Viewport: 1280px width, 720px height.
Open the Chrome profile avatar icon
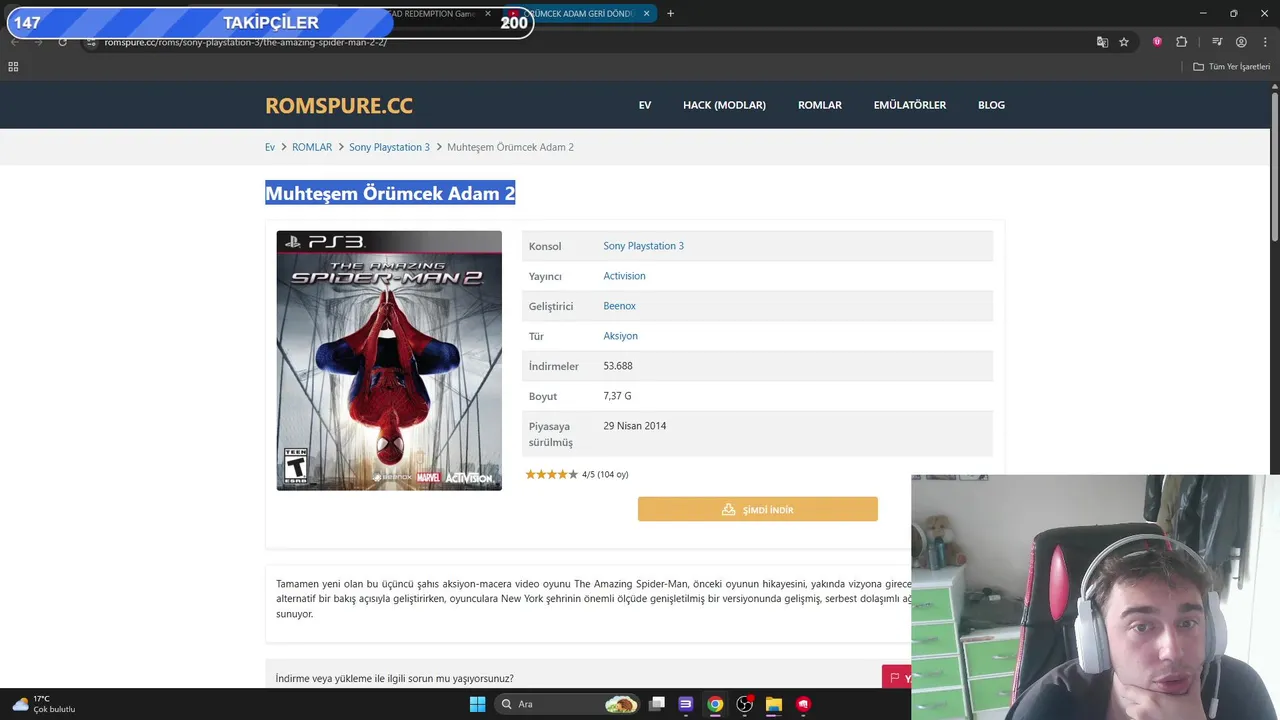point(1241,42)
